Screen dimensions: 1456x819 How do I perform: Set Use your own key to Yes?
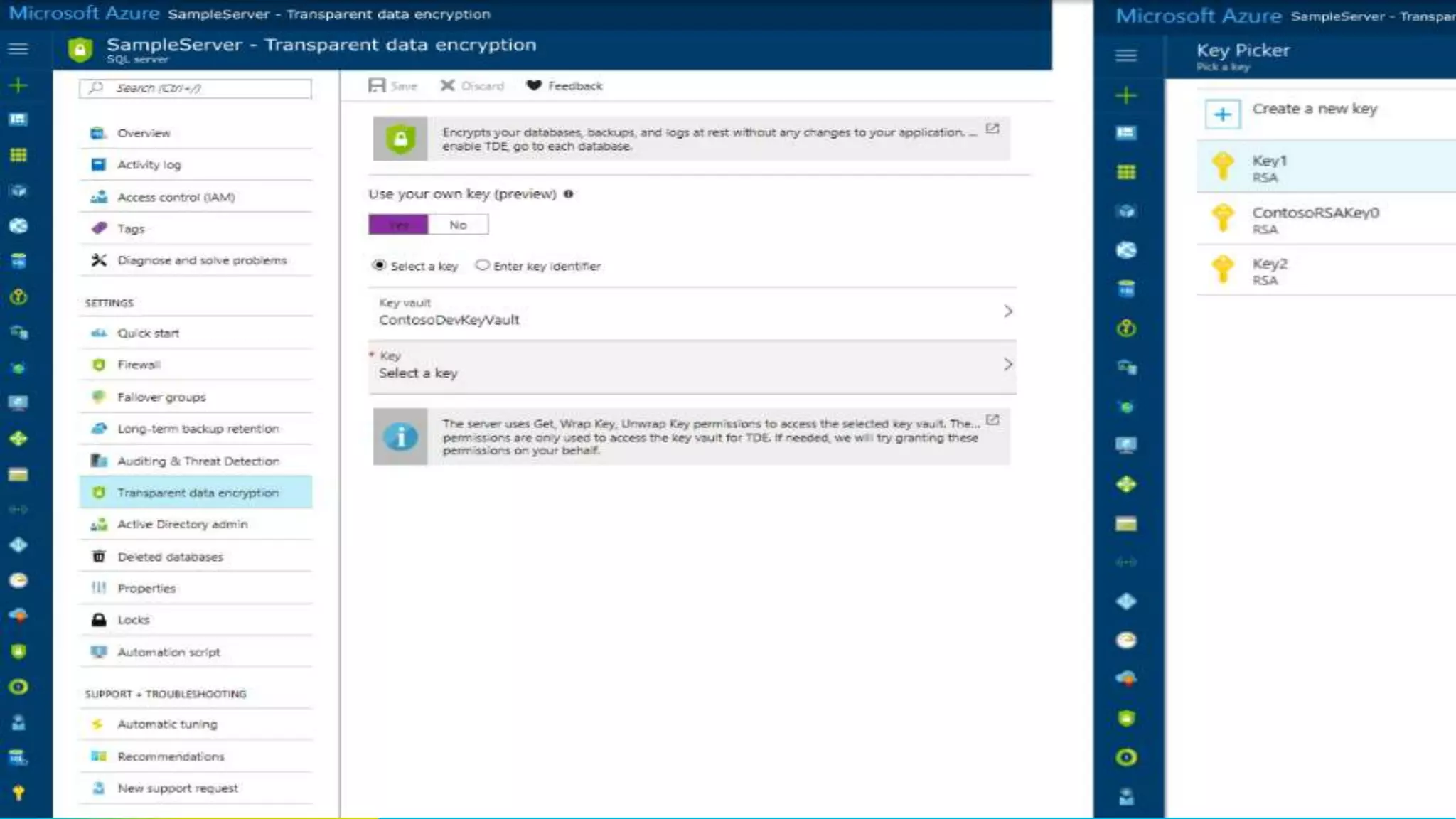click(x=398, y=225)
